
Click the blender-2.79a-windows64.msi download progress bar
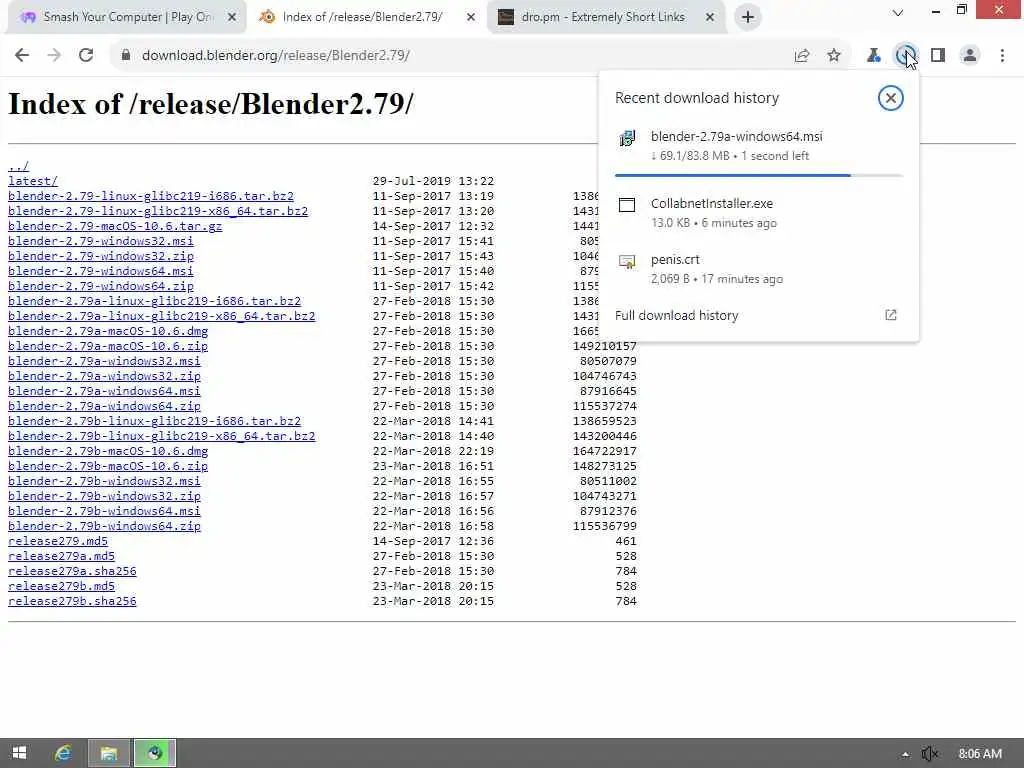point(758,175)
